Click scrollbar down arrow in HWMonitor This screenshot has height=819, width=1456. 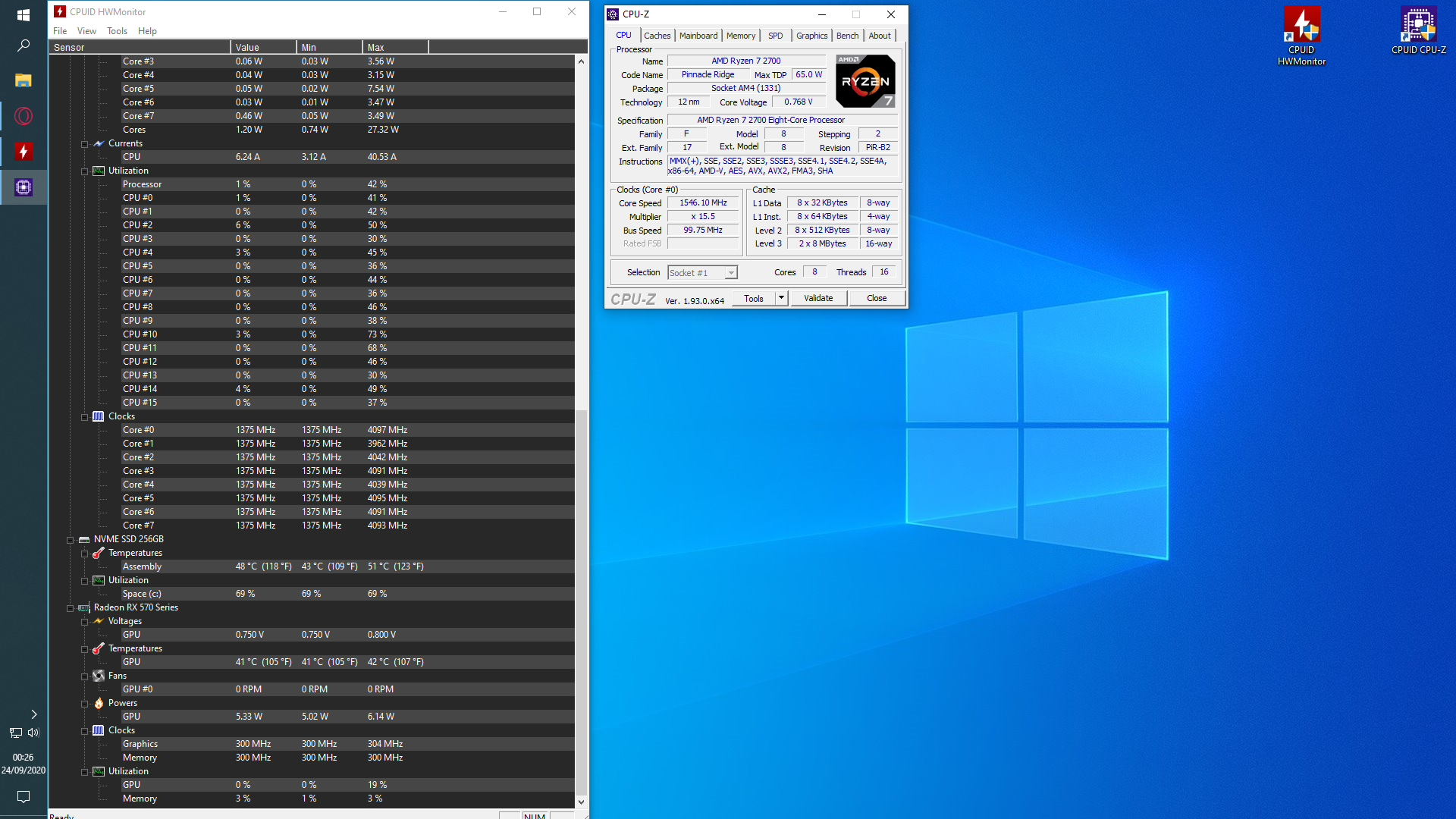coord(581,802)
